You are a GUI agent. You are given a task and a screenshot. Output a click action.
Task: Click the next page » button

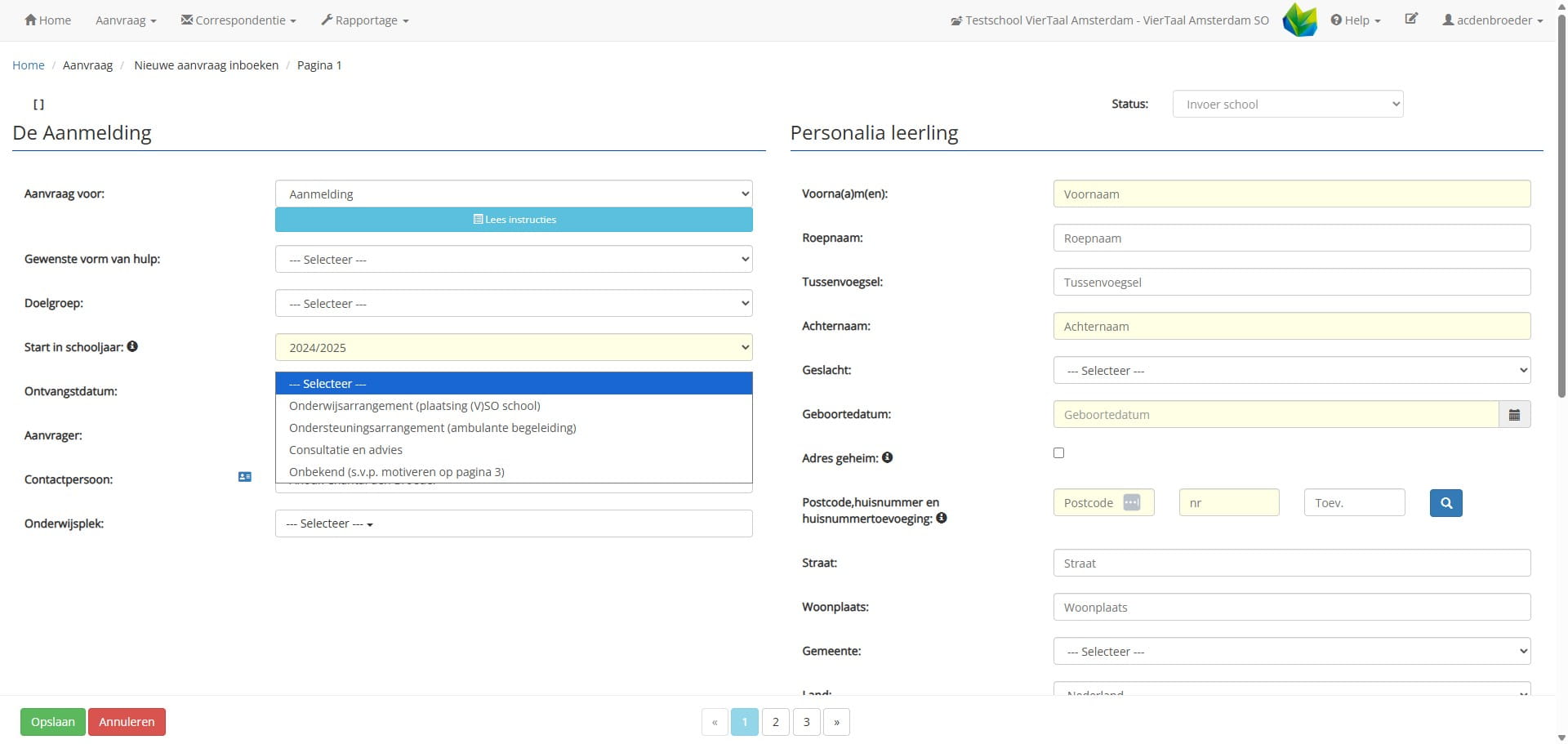(836, 722)
